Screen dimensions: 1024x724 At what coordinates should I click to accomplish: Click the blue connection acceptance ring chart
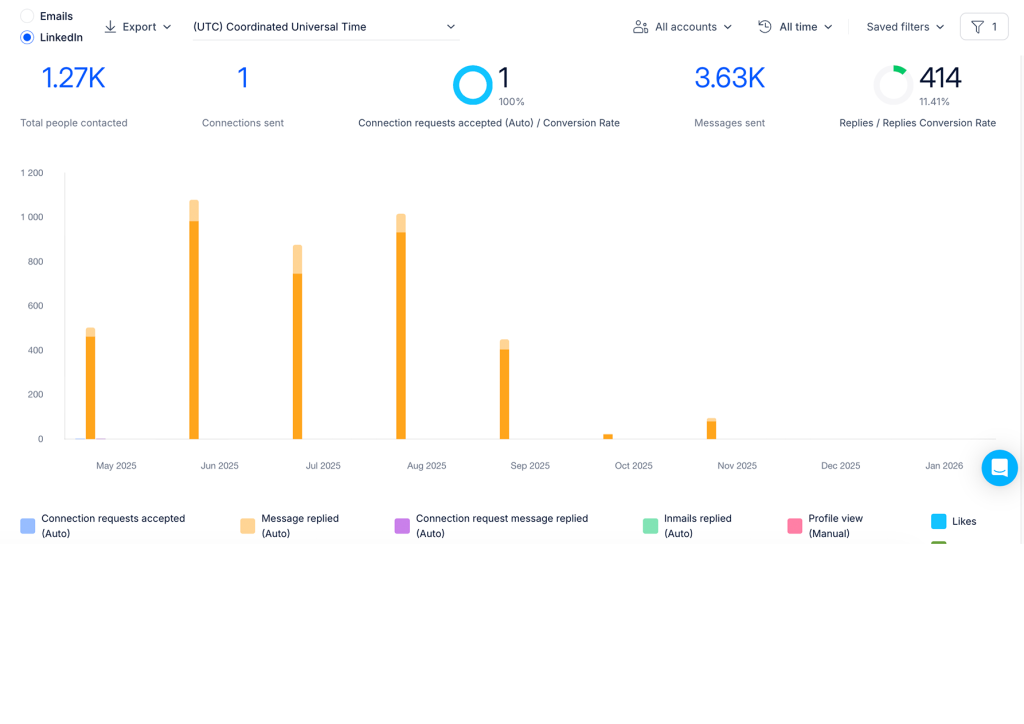[472, 85]
